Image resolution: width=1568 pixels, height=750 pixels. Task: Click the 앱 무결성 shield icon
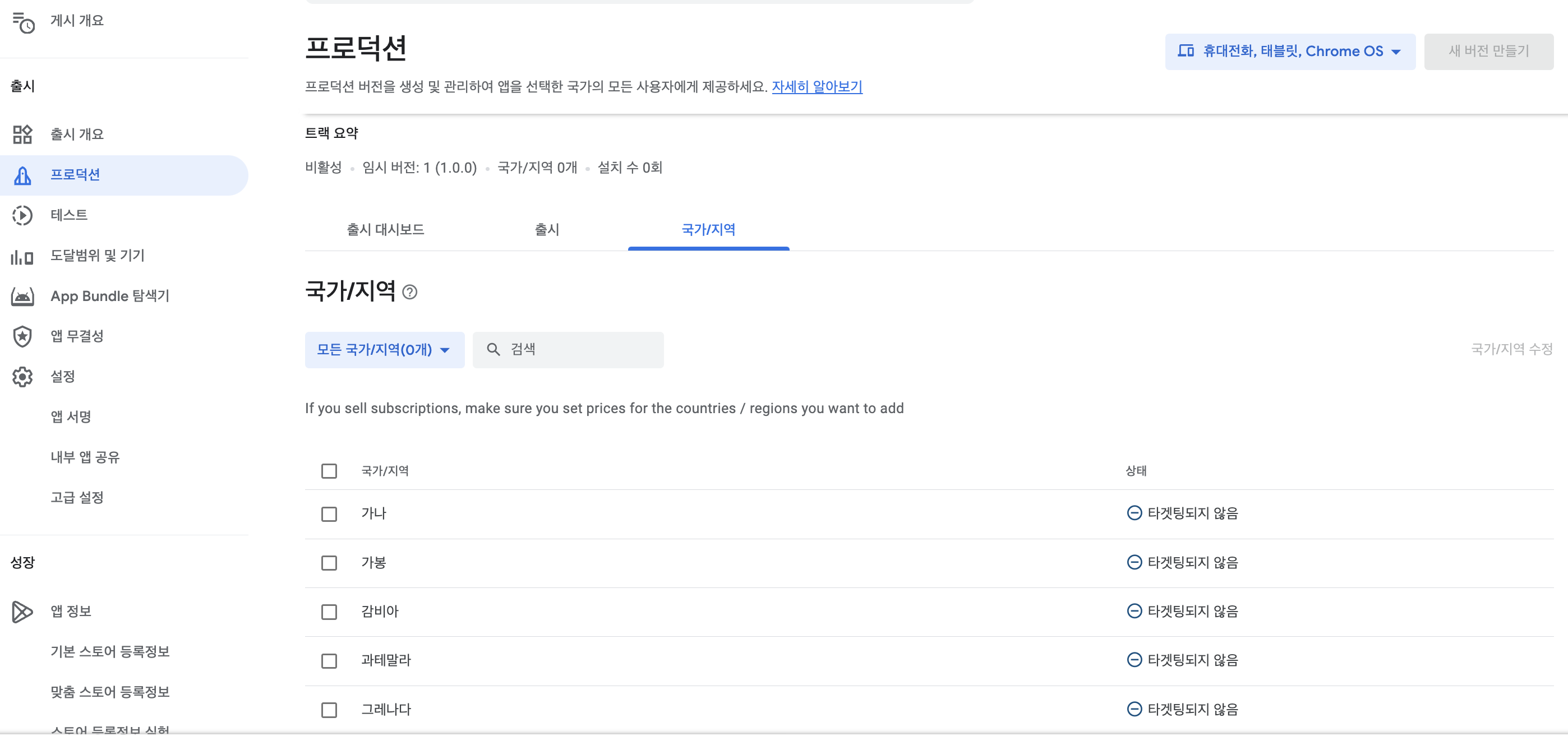pyautogui.click(x=22, y=336)
